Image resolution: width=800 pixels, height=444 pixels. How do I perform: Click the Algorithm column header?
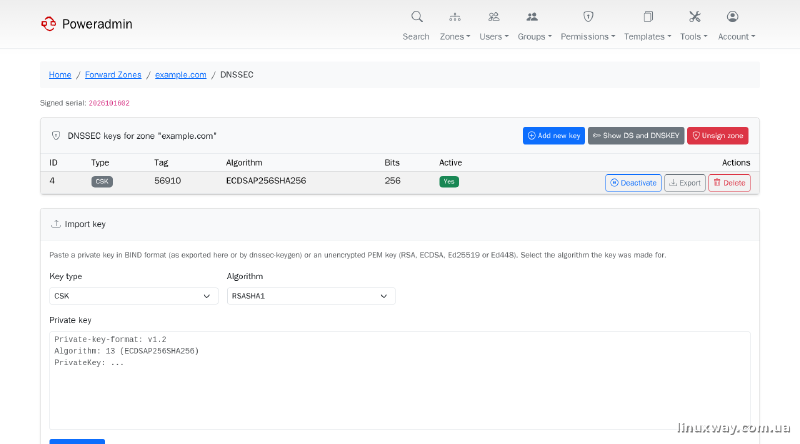(x=244, y=163)
